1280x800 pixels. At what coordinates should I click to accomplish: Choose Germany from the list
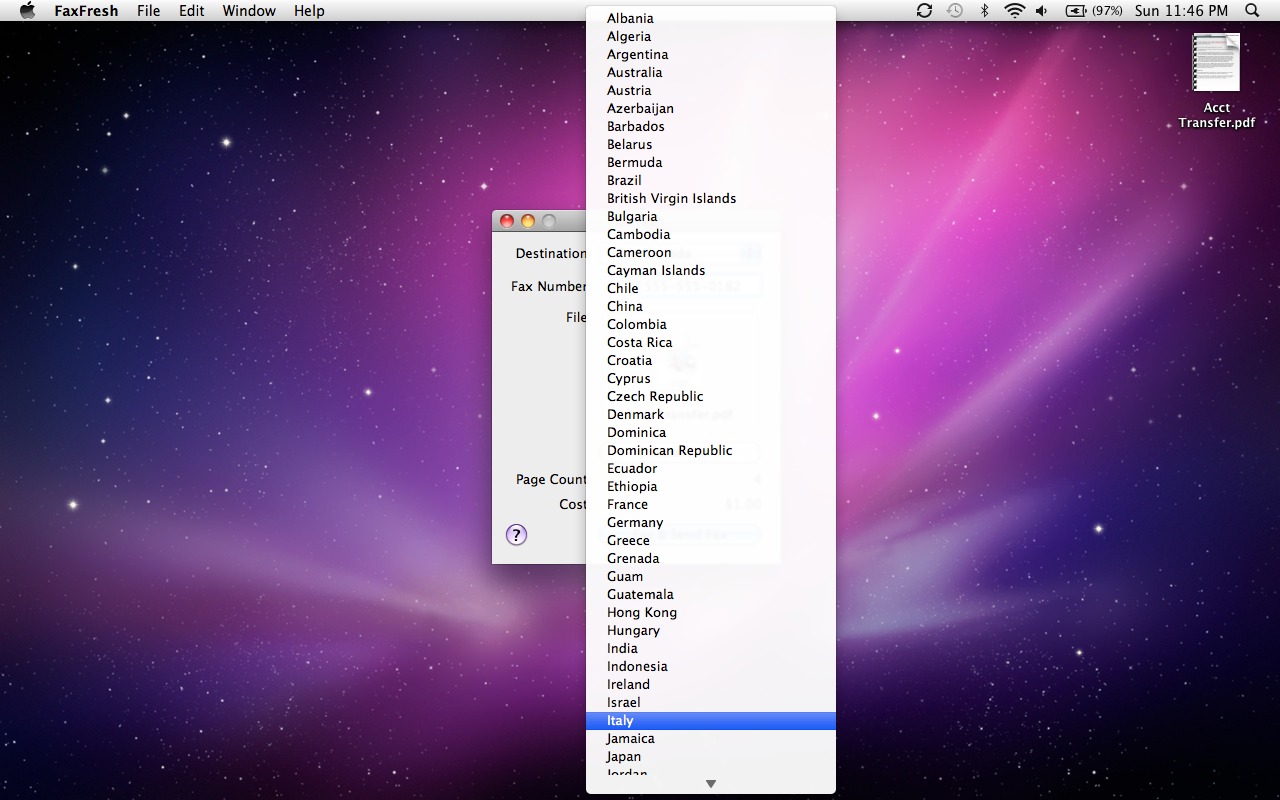(711, 522)
